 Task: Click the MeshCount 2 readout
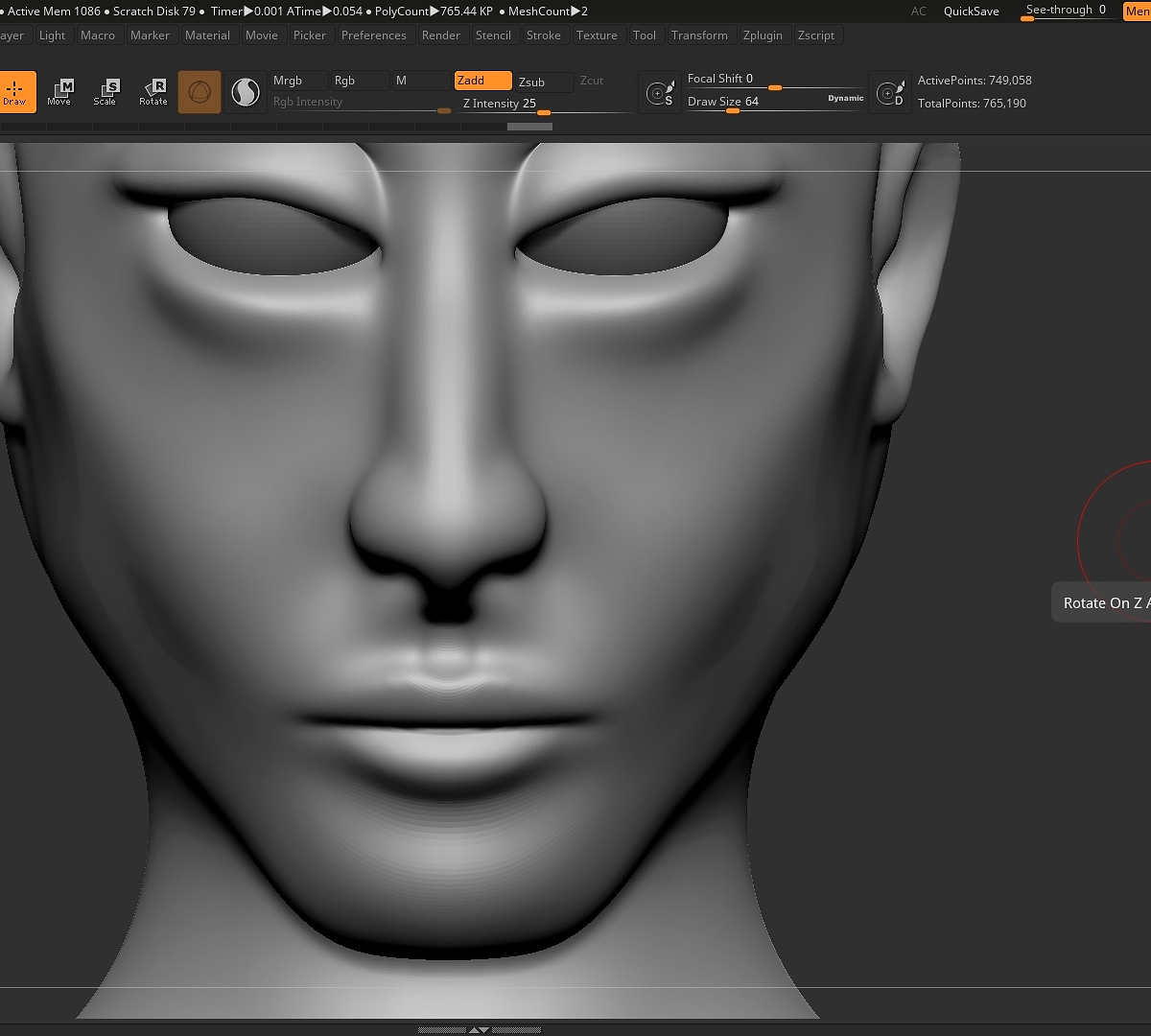(x=548, y=12)
